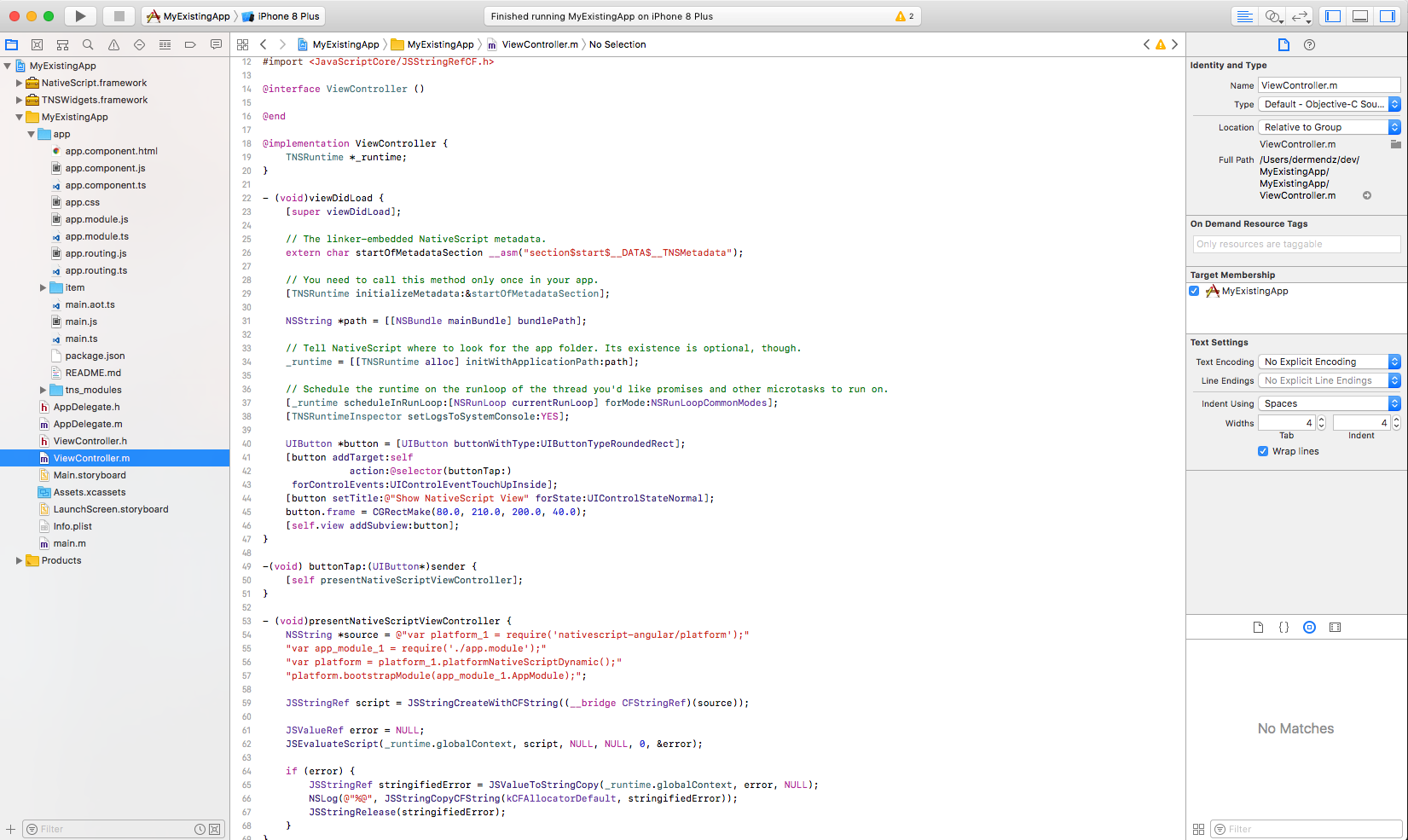Open the Location Relative to Group dropdown
Image resolution: width=1408 pixels, height=840 pixels.
[1330, 127]
